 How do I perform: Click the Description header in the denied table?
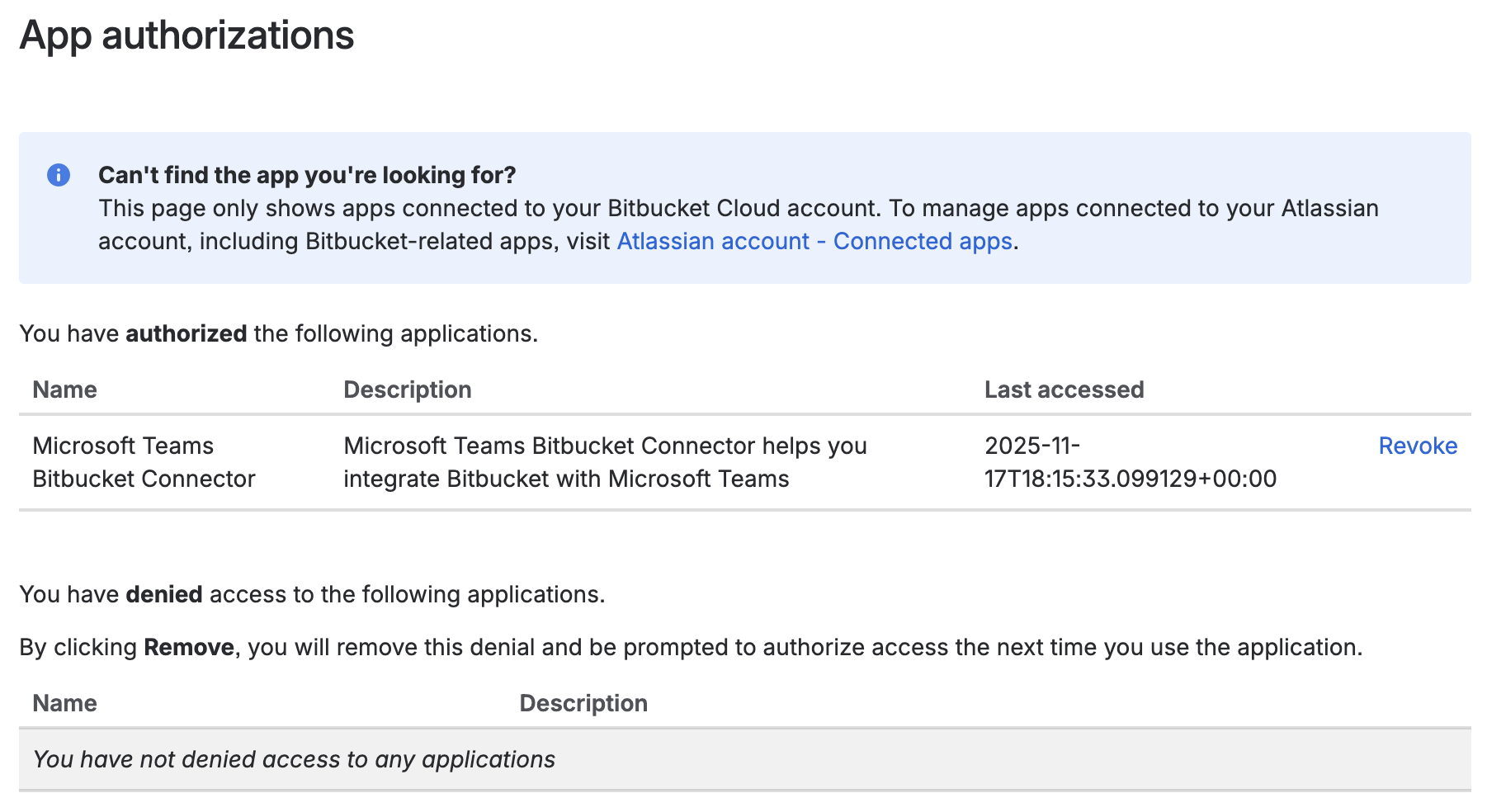click(x=583, y=703)
